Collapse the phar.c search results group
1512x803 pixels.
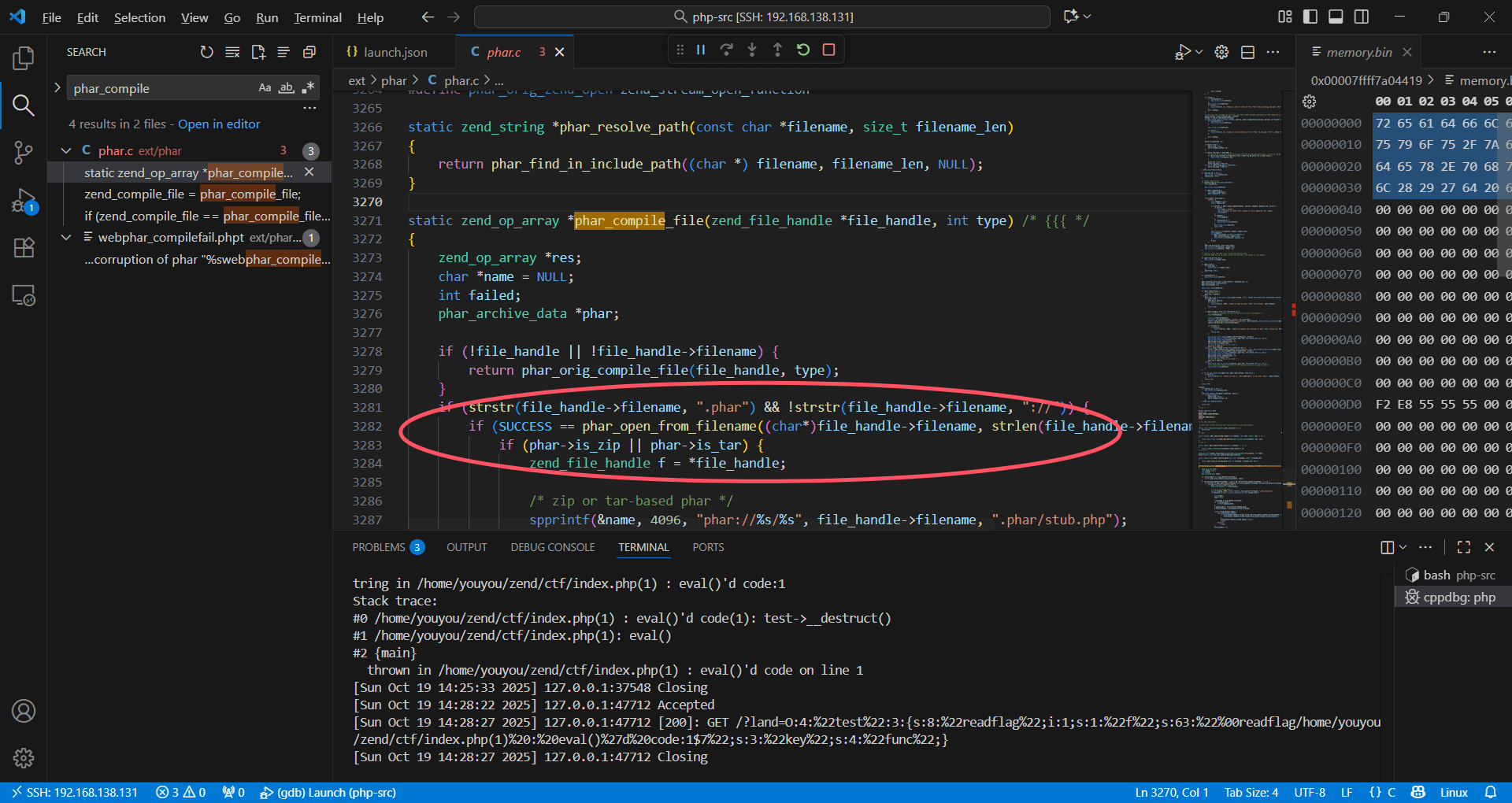(66, 150)
